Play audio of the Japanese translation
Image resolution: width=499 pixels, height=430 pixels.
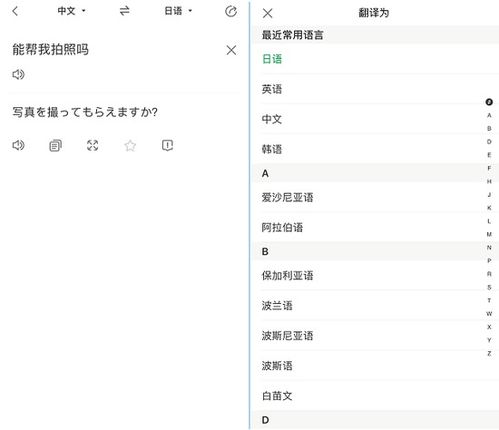18,145
